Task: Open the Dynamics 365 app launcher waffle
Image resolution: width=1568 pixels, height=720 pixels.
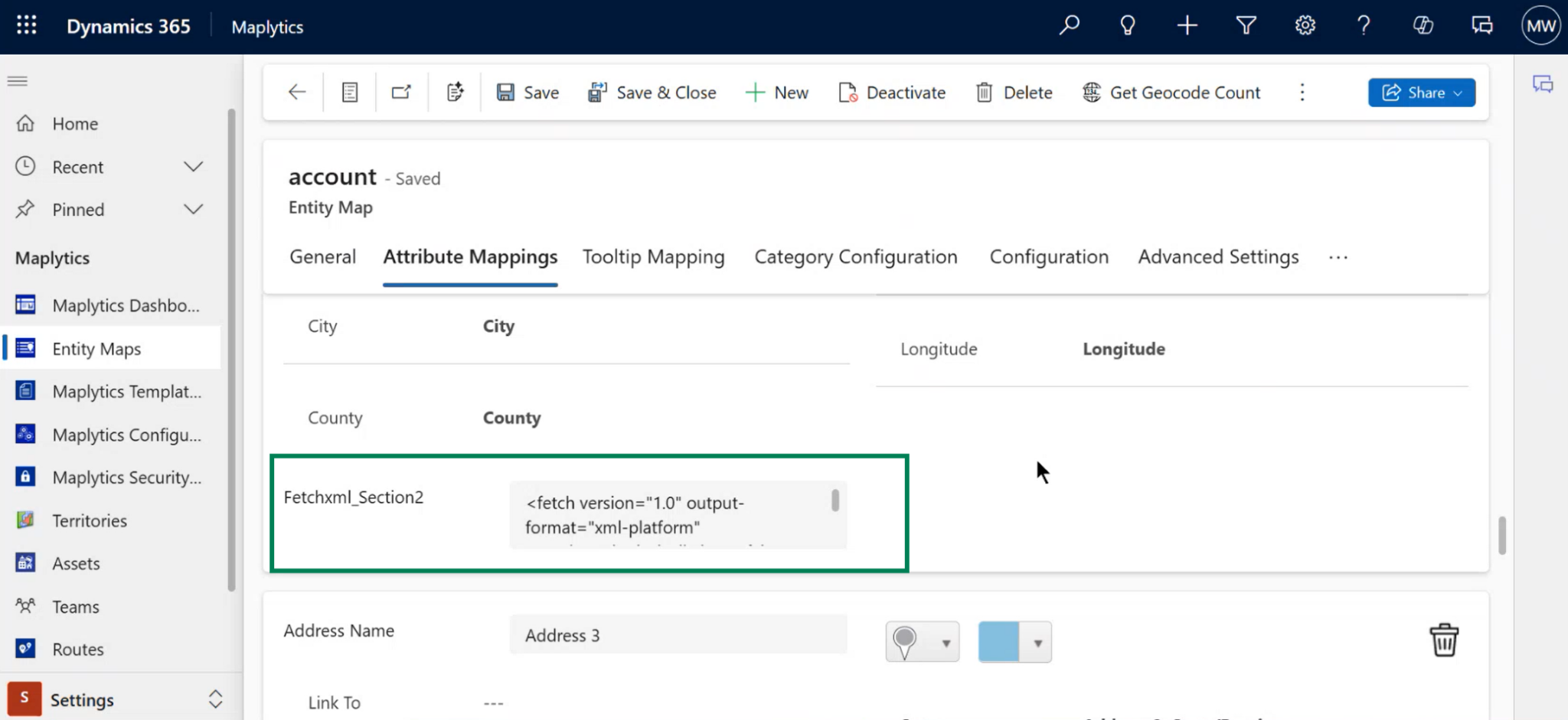Action: click(x=27, y=26)
